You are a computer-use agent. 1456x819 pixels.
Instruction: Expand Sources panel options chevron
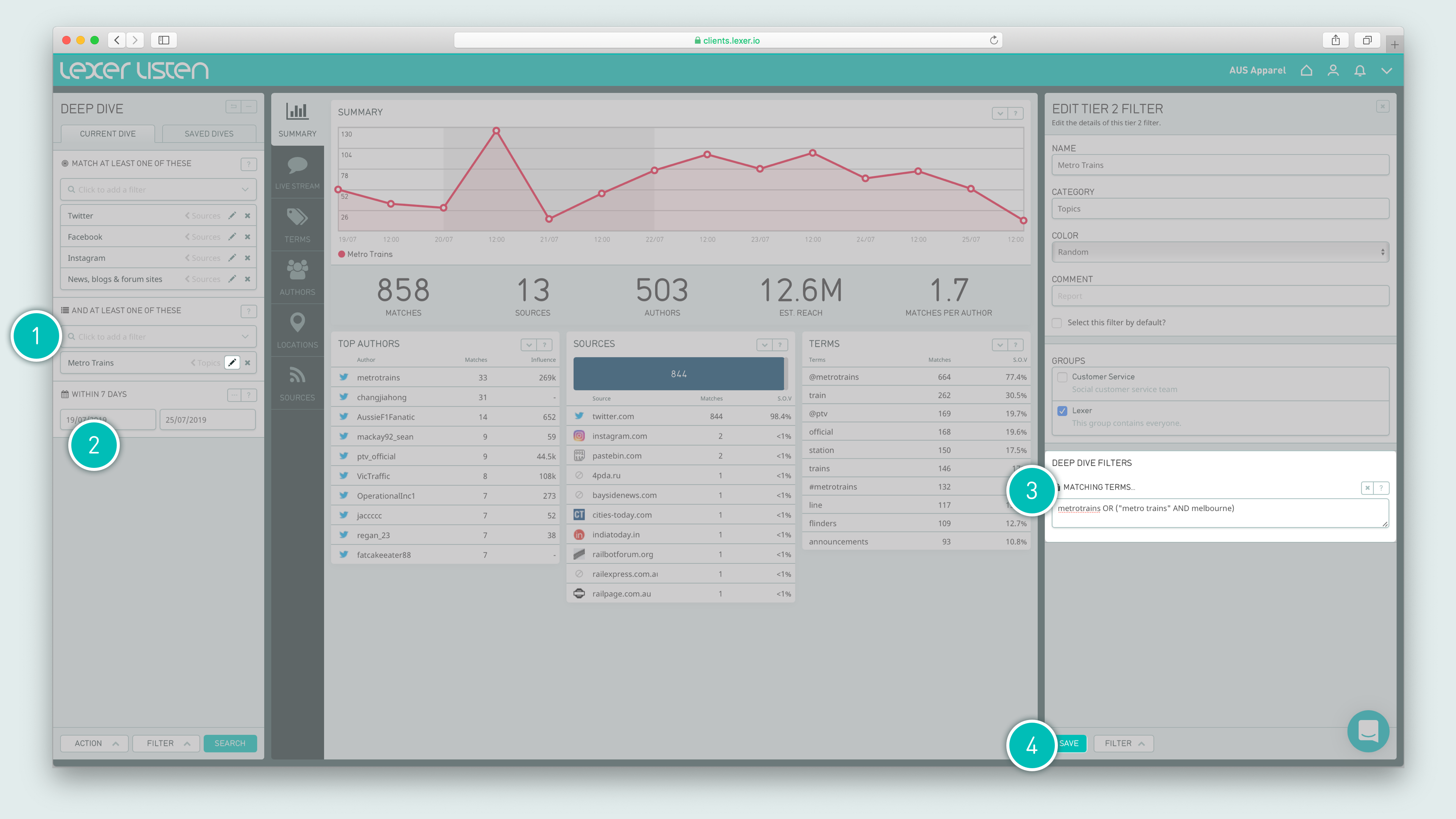point(765,345)
